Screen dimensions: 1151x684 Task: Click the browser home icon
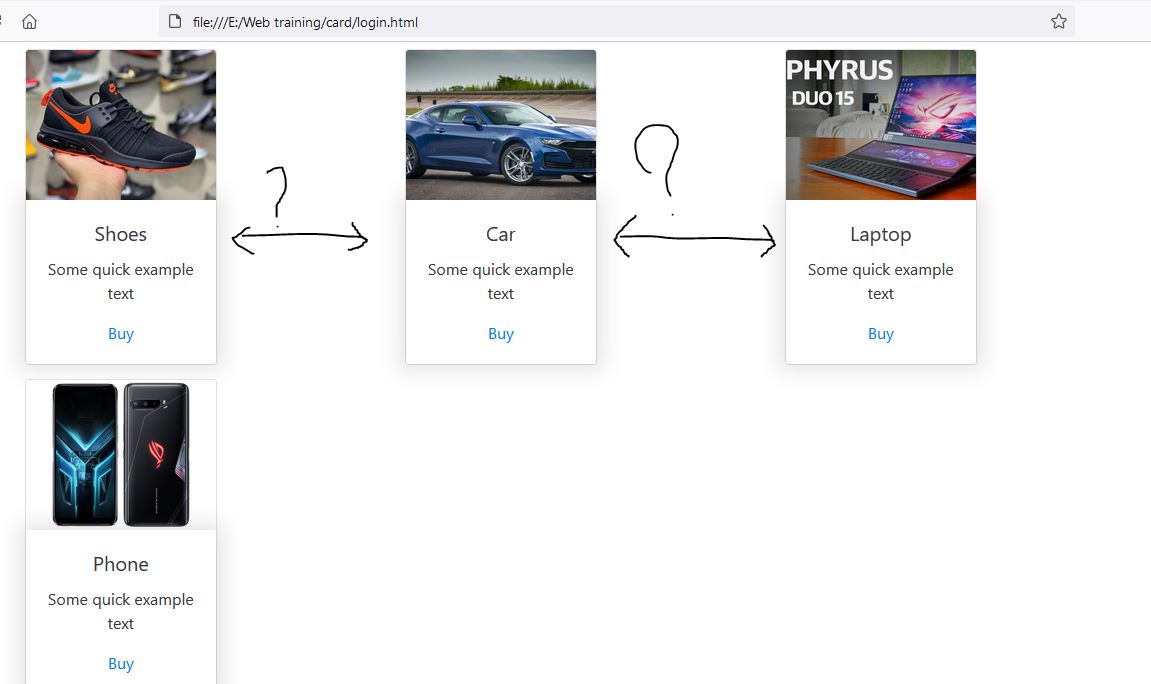coord(29,21)
